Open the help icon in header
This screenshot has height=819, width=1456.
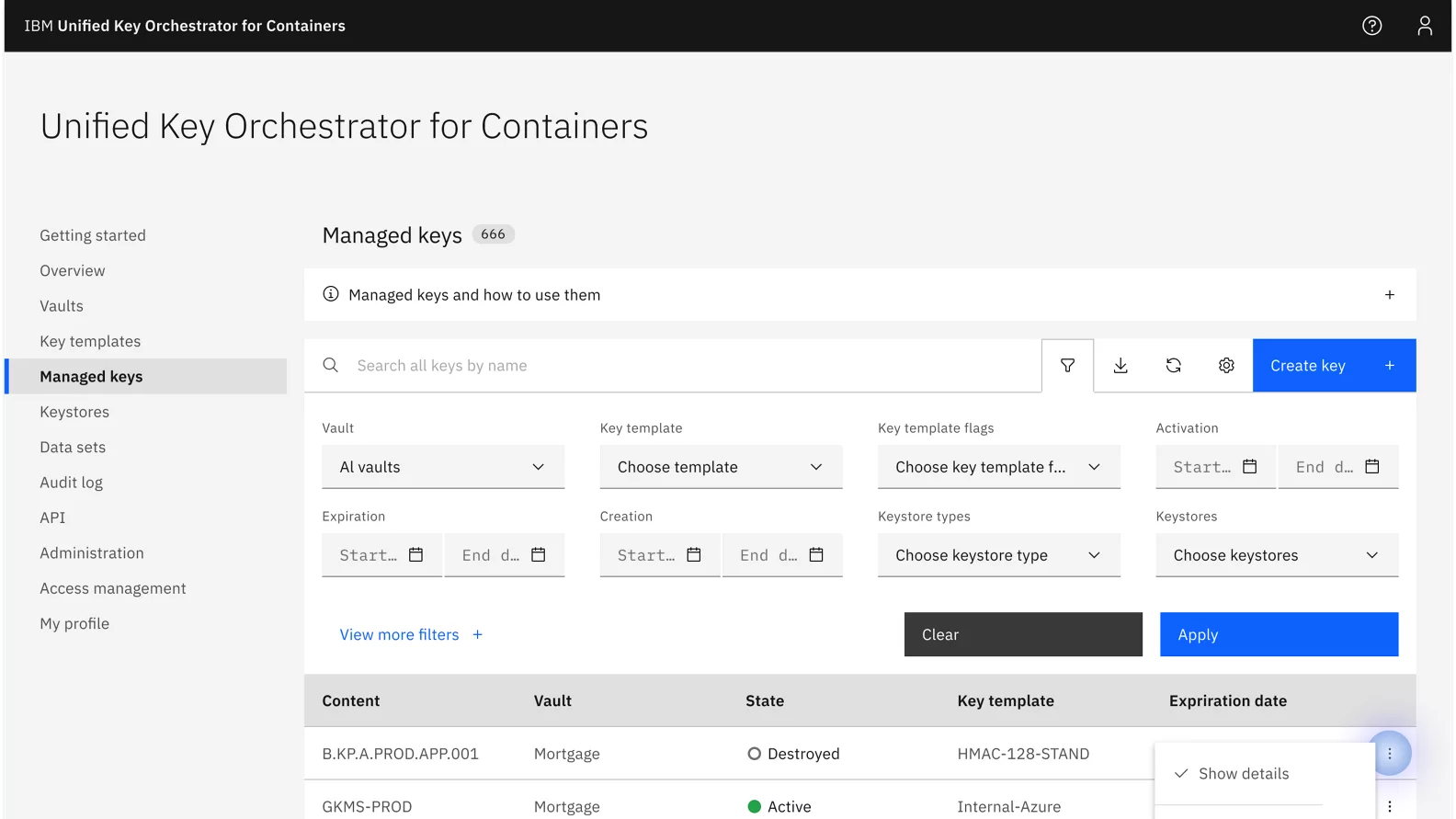(1371, 26)
